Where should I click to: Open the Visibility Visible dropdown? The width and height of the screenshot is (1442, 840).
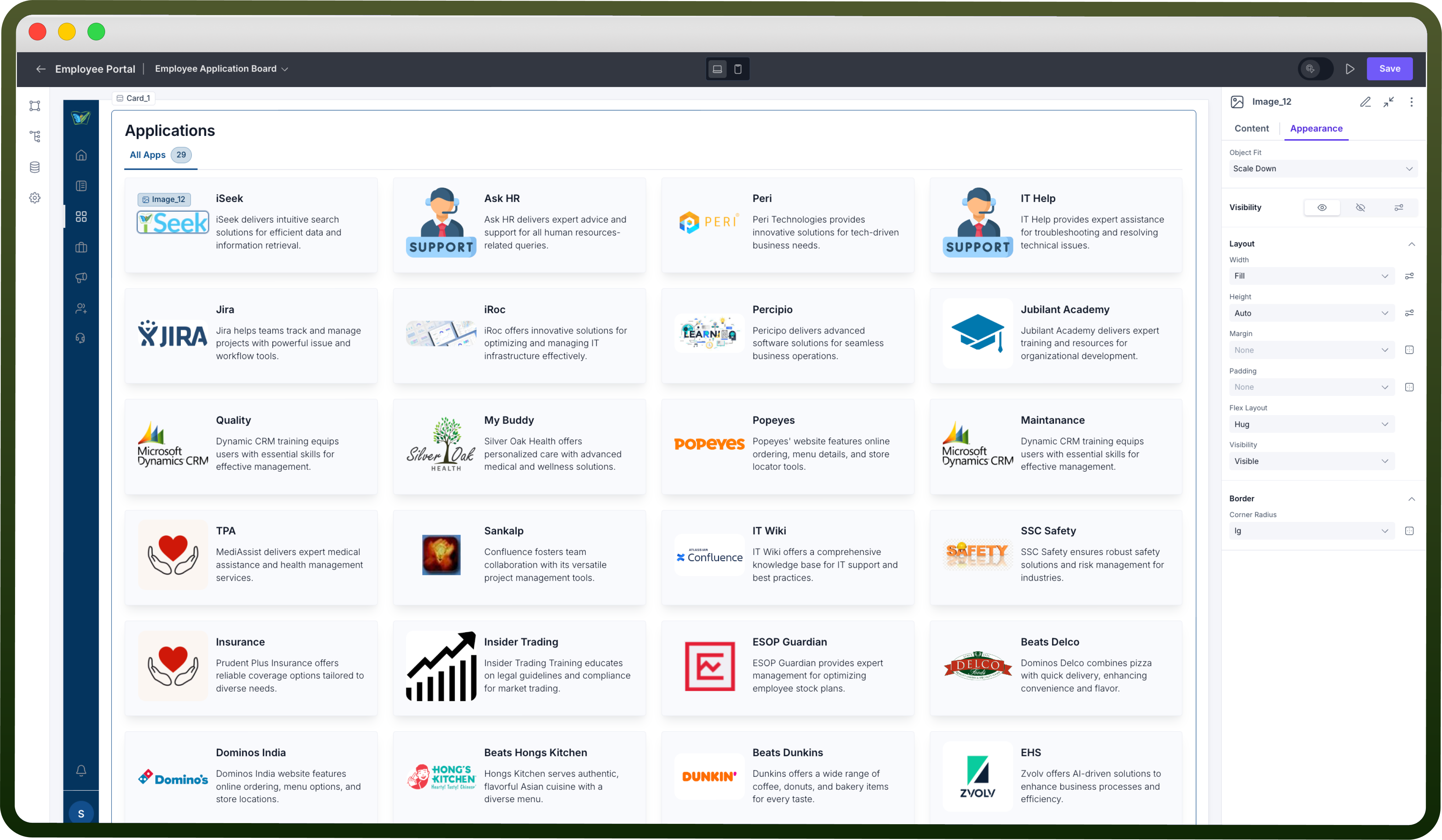pyautogui.click(x=1312, y=461)
